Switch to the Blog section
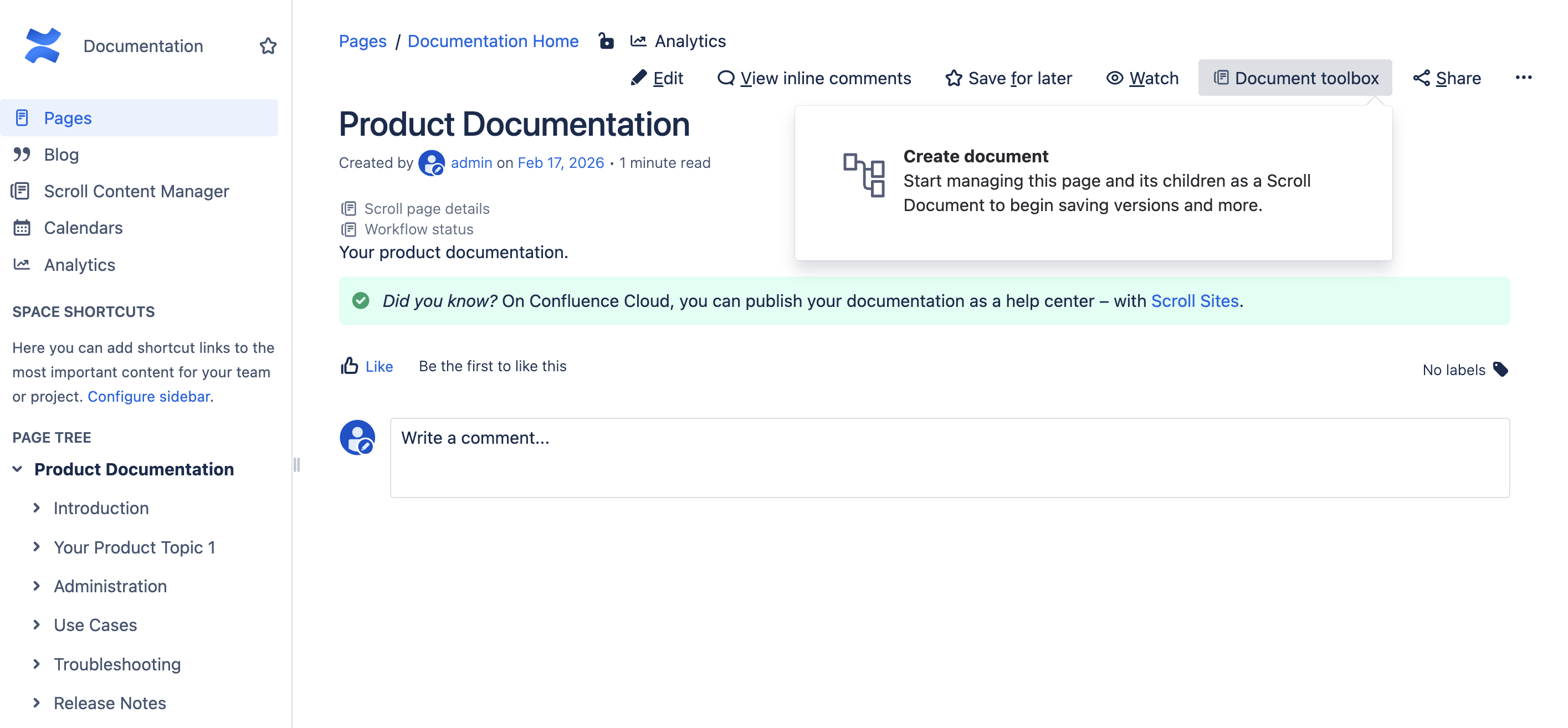This screenshot has width=1568, height=728. click(61, 154)
